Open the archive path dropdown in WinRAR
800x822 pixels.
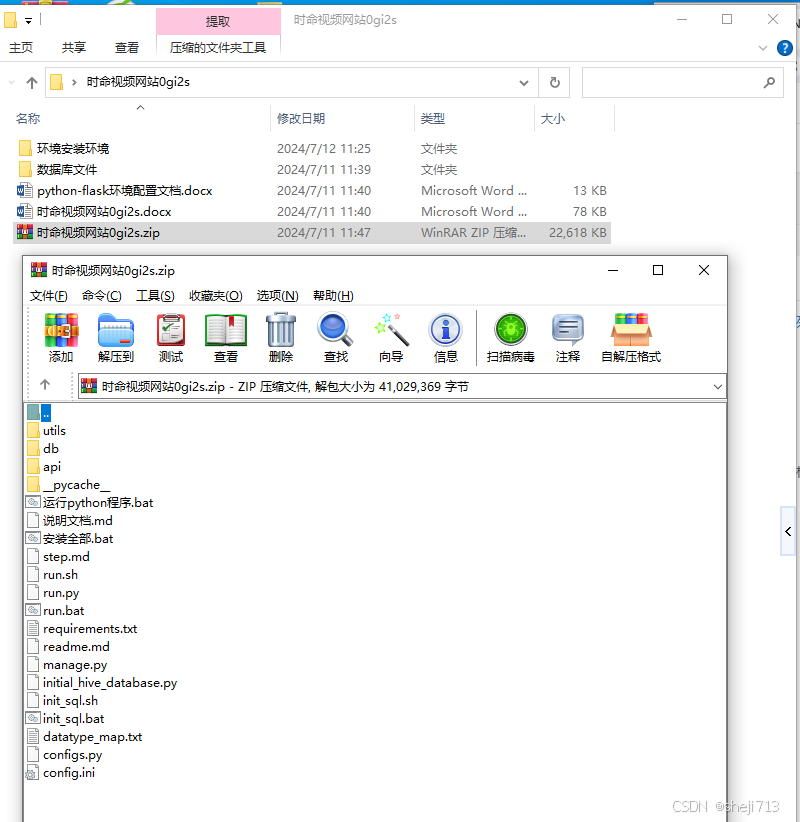(718, 386)
